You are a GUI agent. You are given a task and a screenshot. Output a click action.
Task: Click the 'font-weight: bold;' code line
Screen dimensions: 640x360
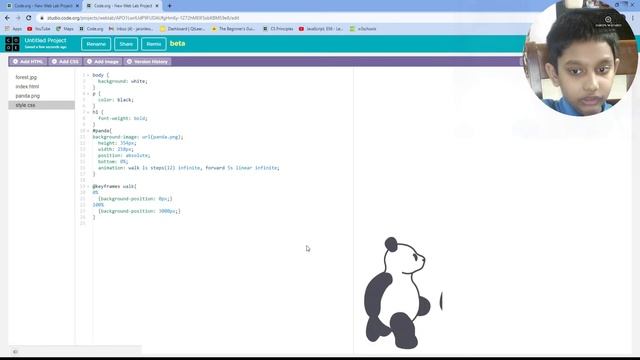(x=122, y=118)
